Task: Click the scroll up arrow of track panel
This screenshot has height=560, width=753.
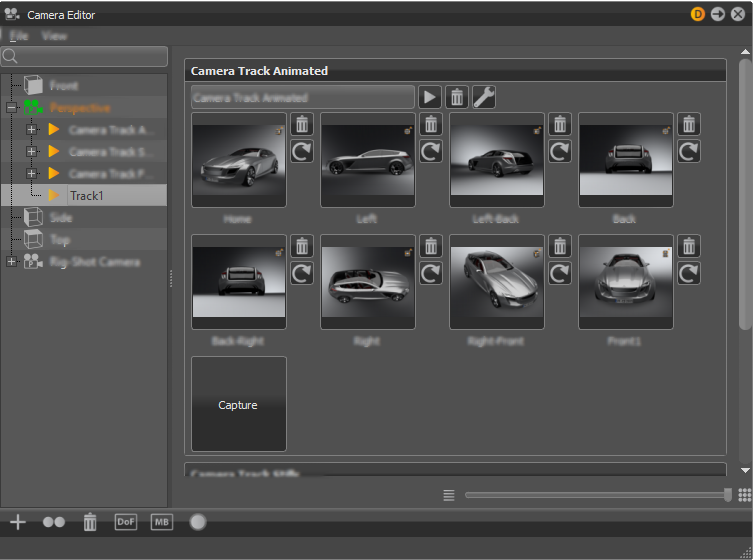Action: (745, 51)
